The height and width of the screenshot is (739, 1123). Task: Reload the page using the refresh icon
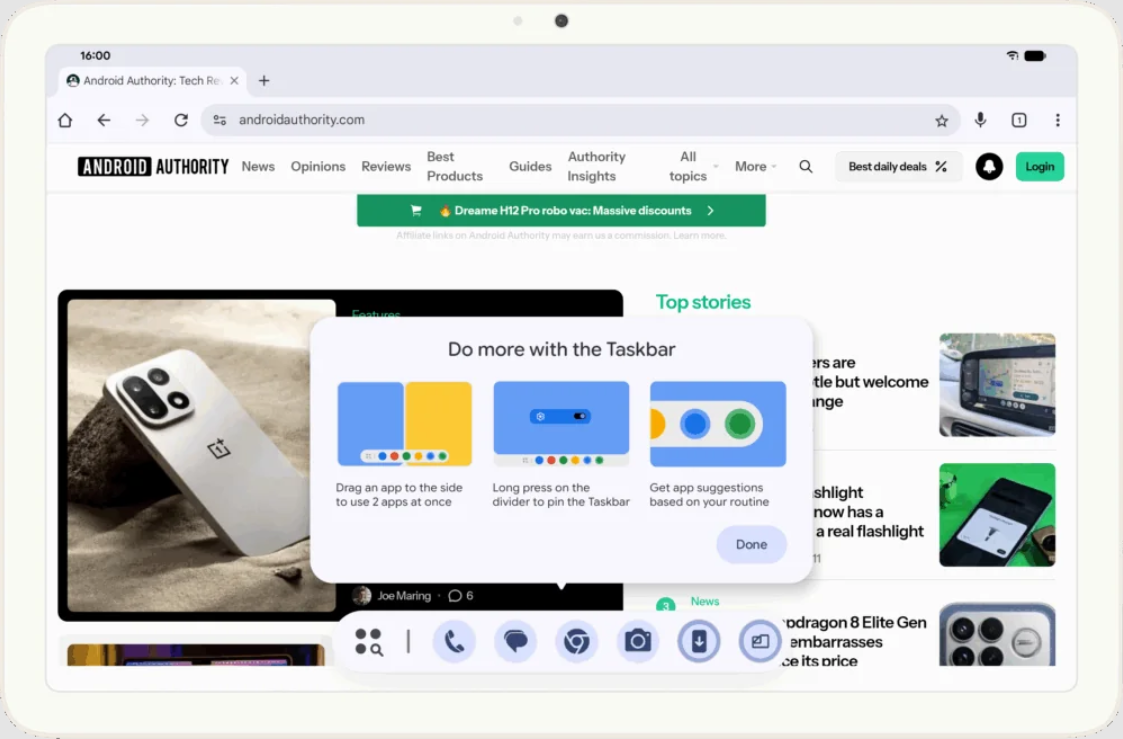click(181, 119)
